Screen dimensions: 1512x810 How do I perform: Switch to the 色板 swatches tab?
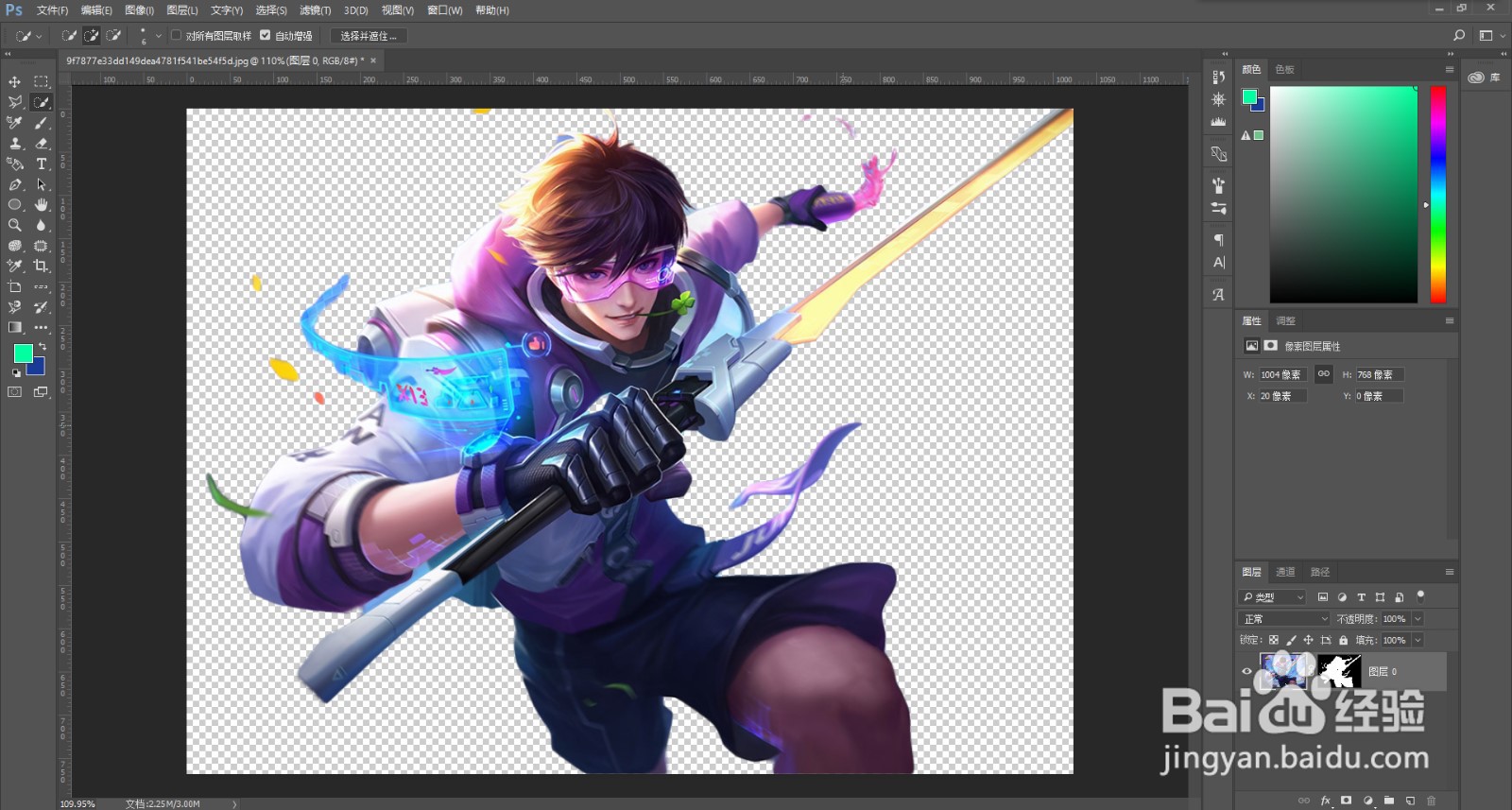tap(1284, 69)
